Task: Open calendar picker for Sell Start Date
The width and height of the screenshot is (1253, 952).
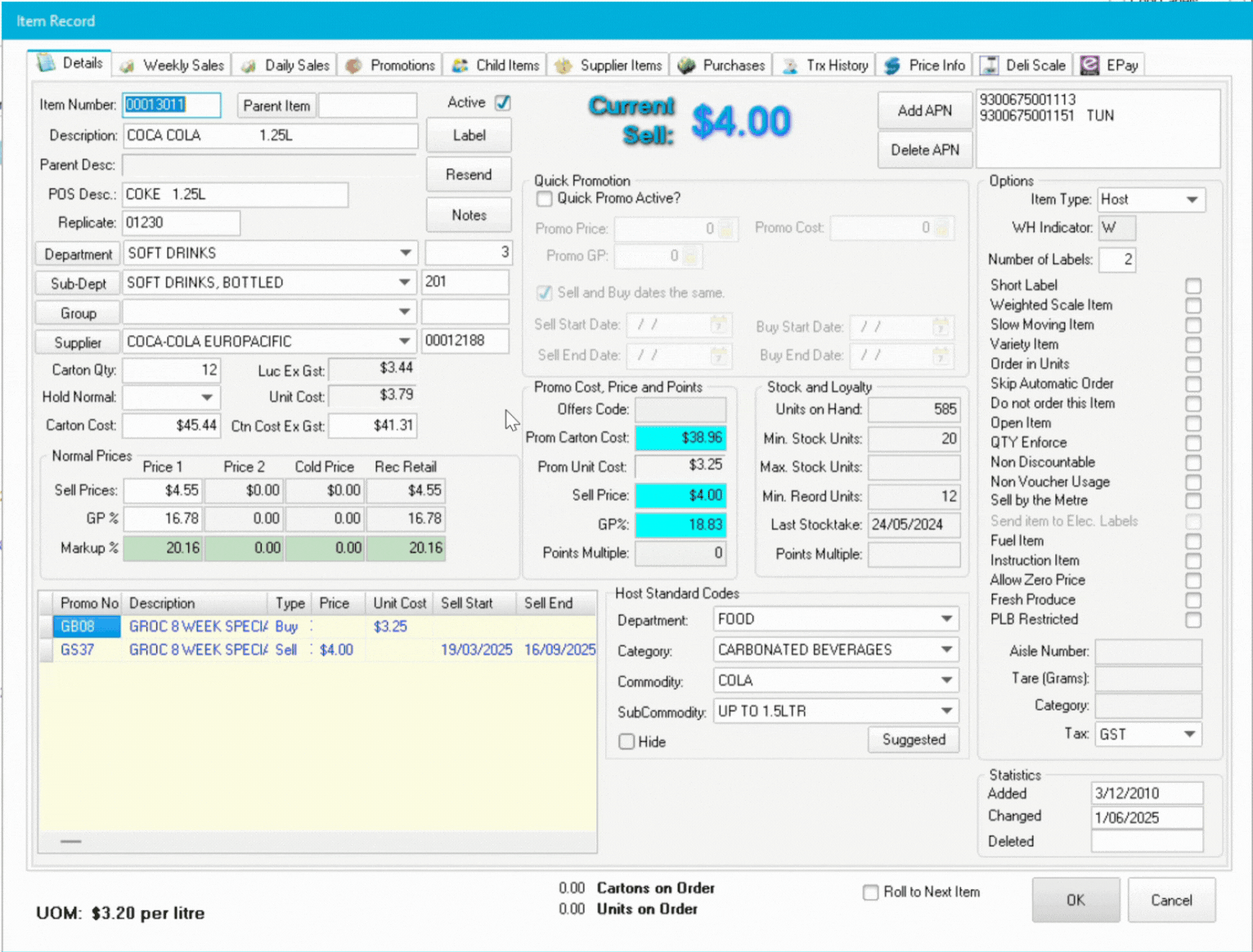Action: pyautogui.click(x=719, y=325)
